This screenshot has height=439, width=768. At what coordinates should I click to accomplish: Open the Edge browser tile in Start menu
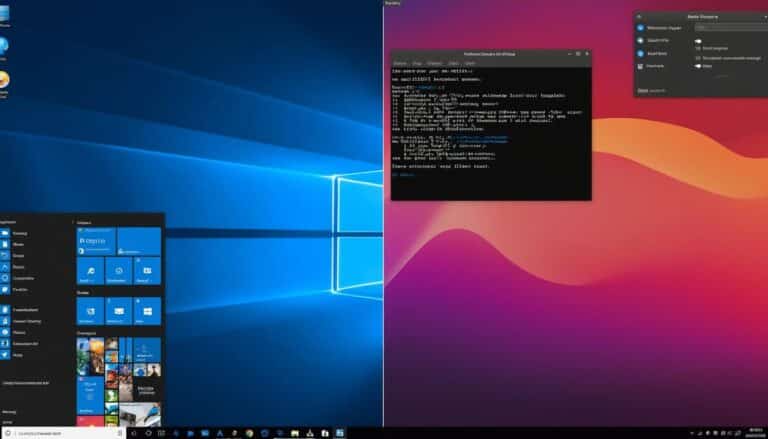(90, 270)
